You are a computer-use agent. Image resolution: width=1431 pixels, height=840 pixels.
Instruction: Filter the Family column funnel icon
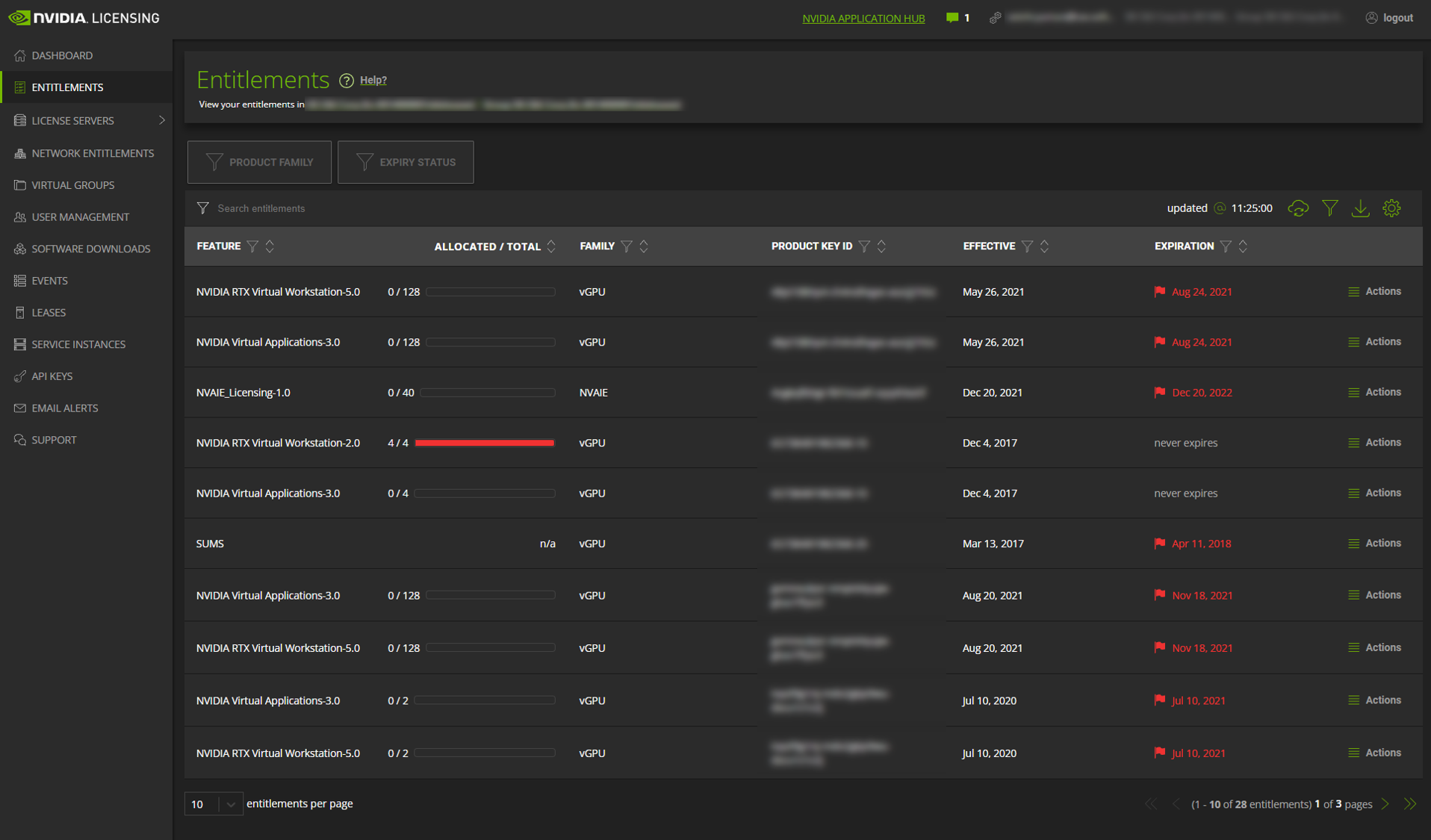click(627, 246)
